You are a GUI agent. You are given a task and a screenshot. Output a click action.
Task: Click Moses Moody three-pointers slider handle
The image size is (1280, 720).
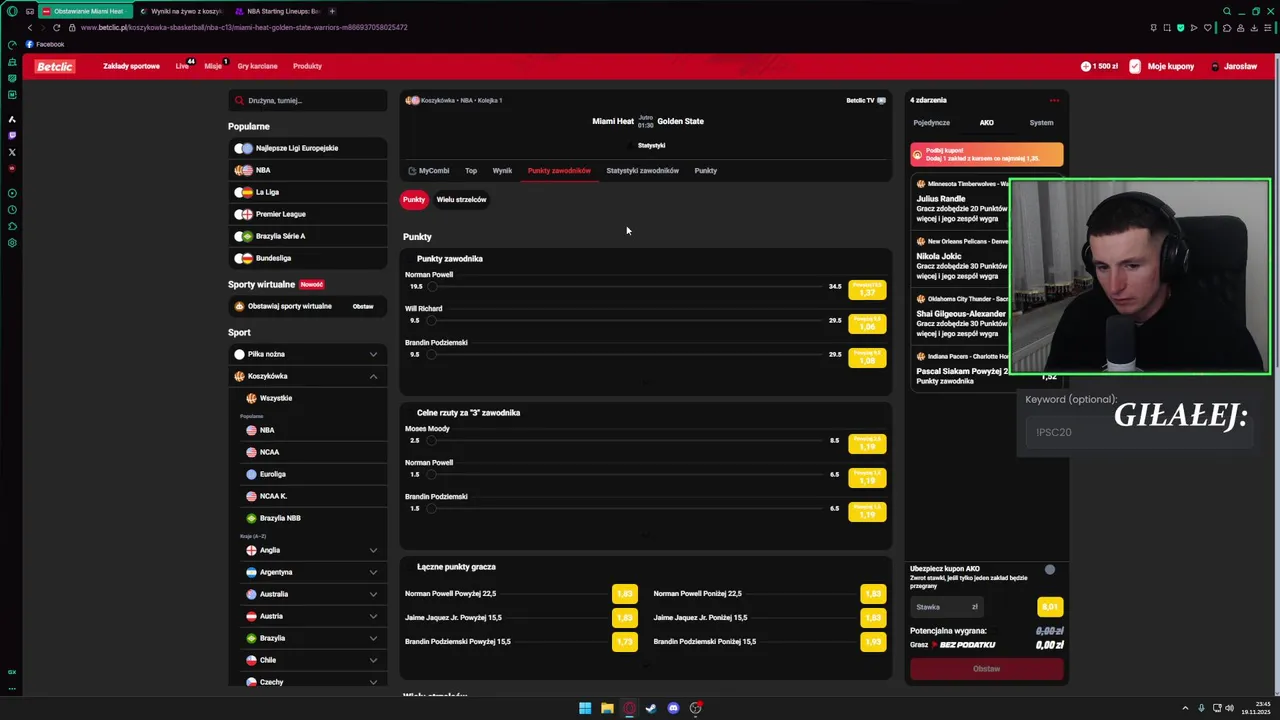pyautogui.click(x=432, y=441)
